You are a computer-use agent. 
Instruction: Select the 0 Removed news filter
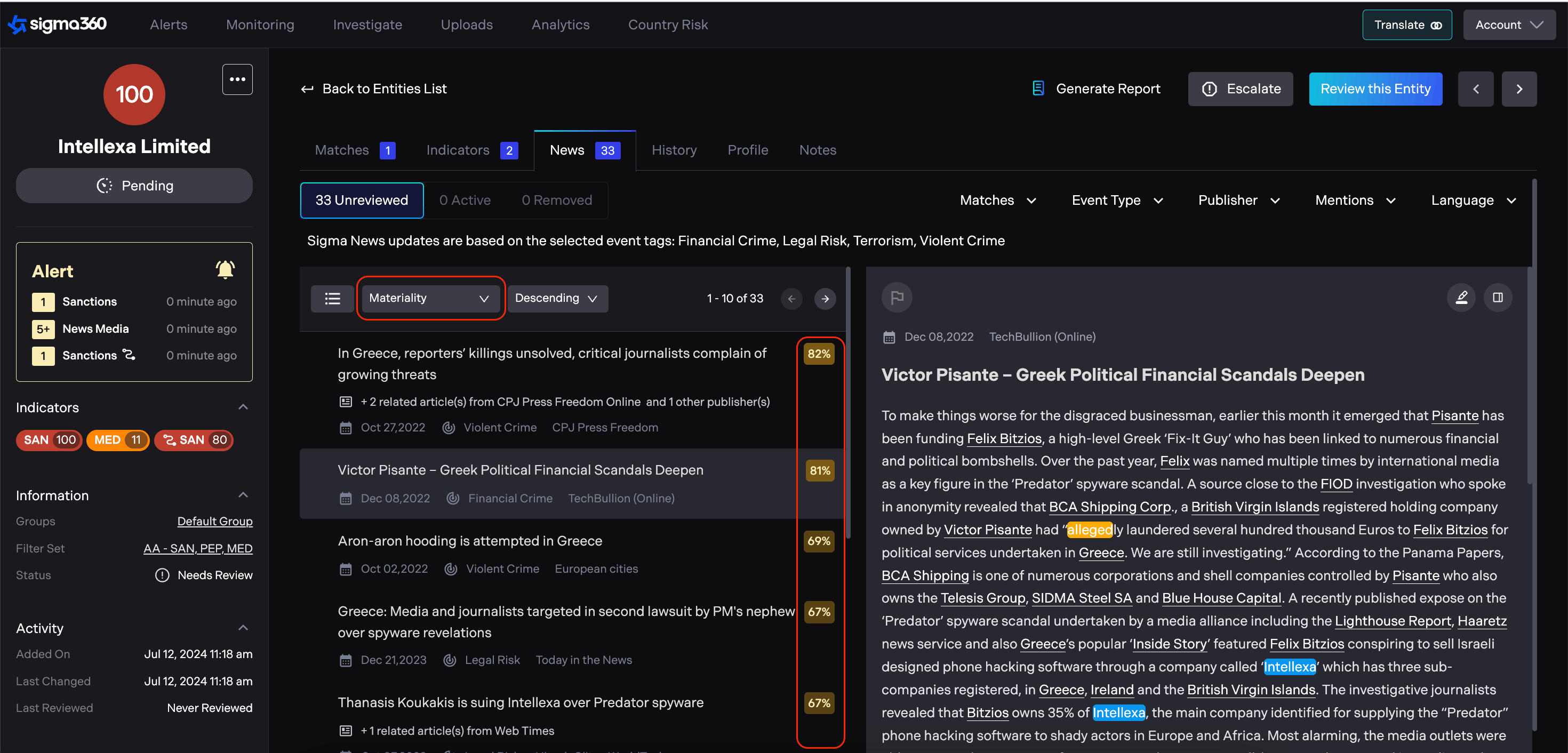pos(556,201)
